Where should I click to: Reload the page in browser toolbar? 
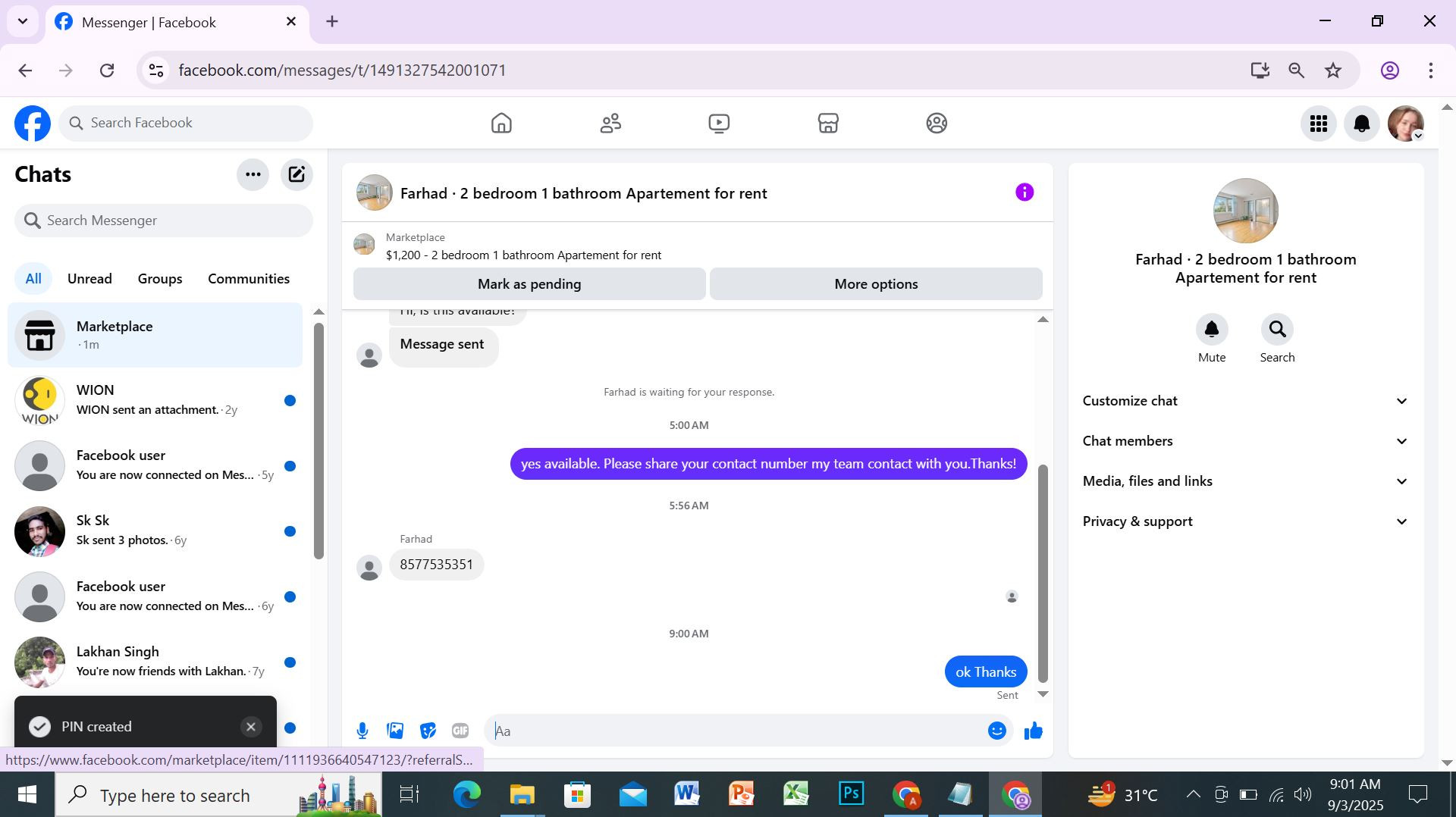pyautogui.click(x=107, y=70)
